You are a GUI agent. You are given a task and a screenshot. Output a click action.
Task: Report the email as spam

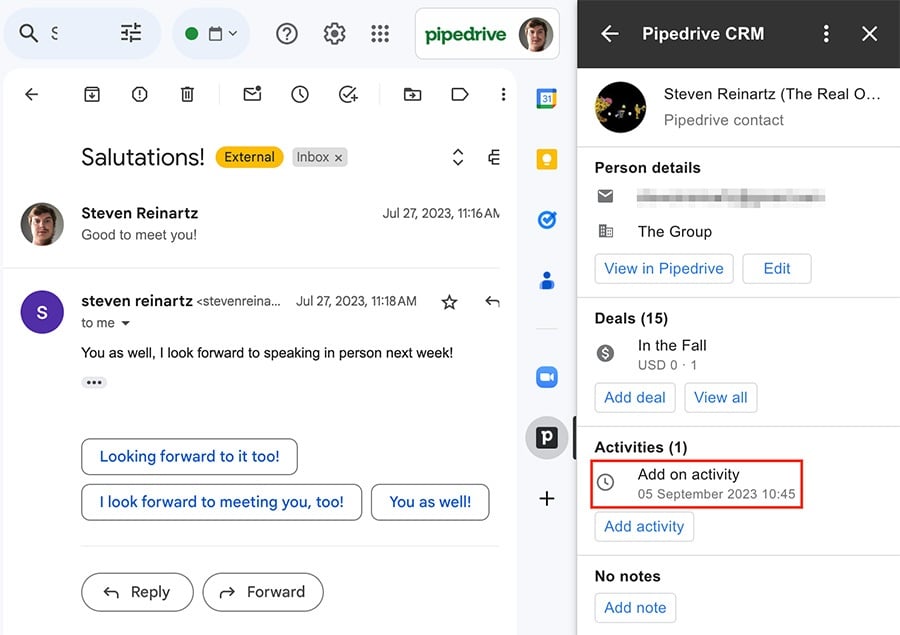tap(139, 94)
